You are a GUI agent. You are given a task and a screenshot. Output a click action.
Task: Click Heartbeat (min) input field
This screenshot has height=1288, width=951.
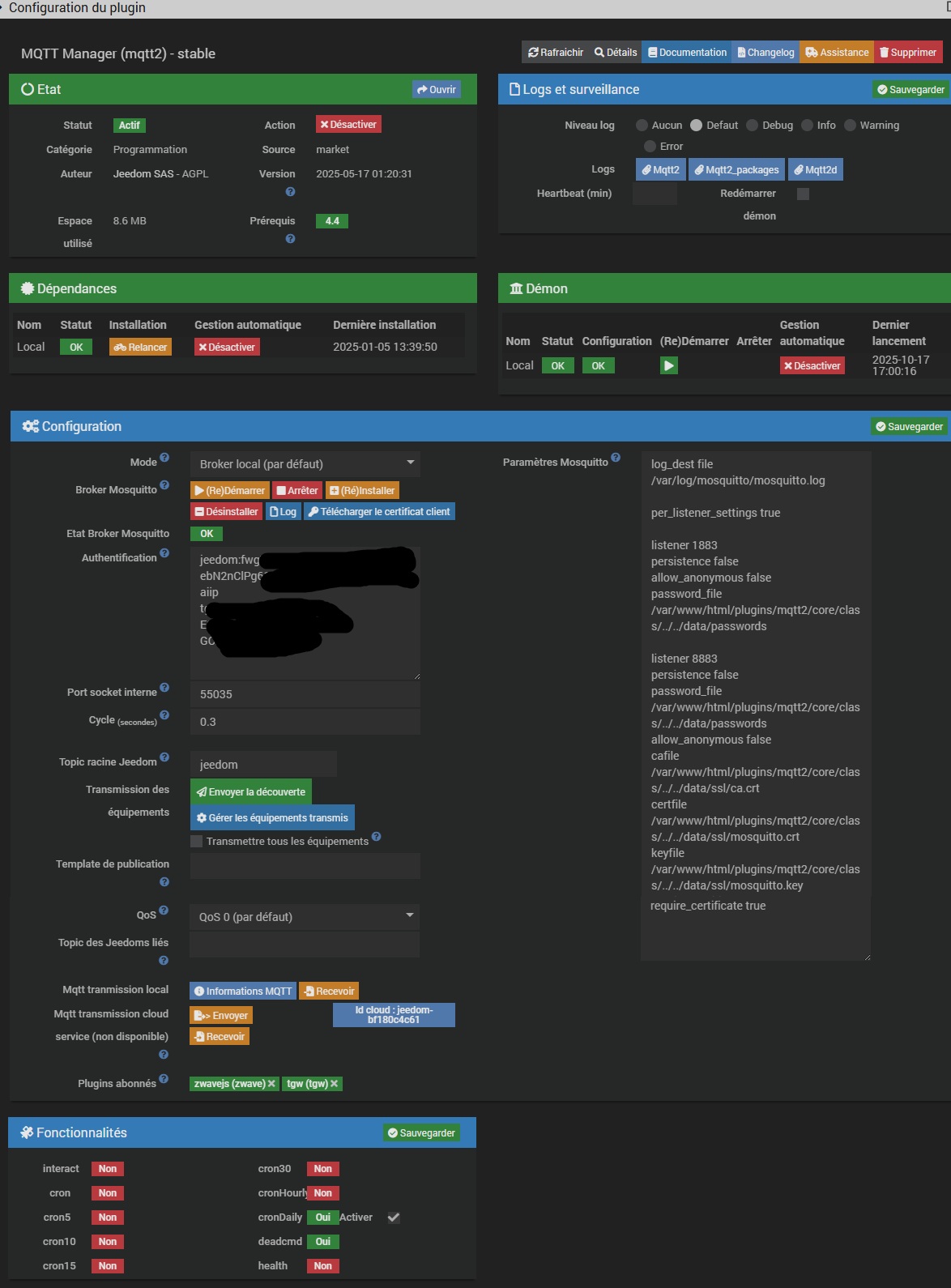pos(655,194)
